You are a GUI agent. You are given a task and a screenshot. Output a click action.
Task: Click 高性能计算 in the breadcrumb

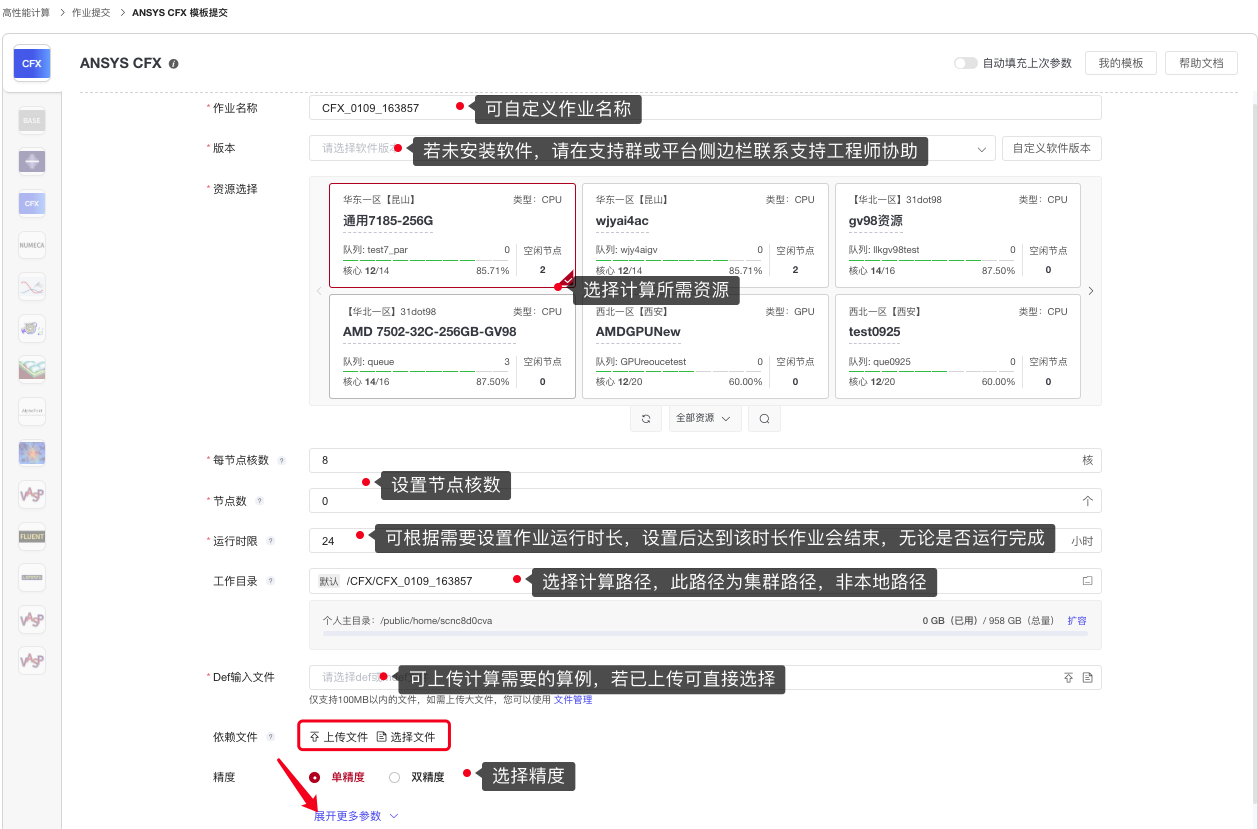[x=26, y=13]
